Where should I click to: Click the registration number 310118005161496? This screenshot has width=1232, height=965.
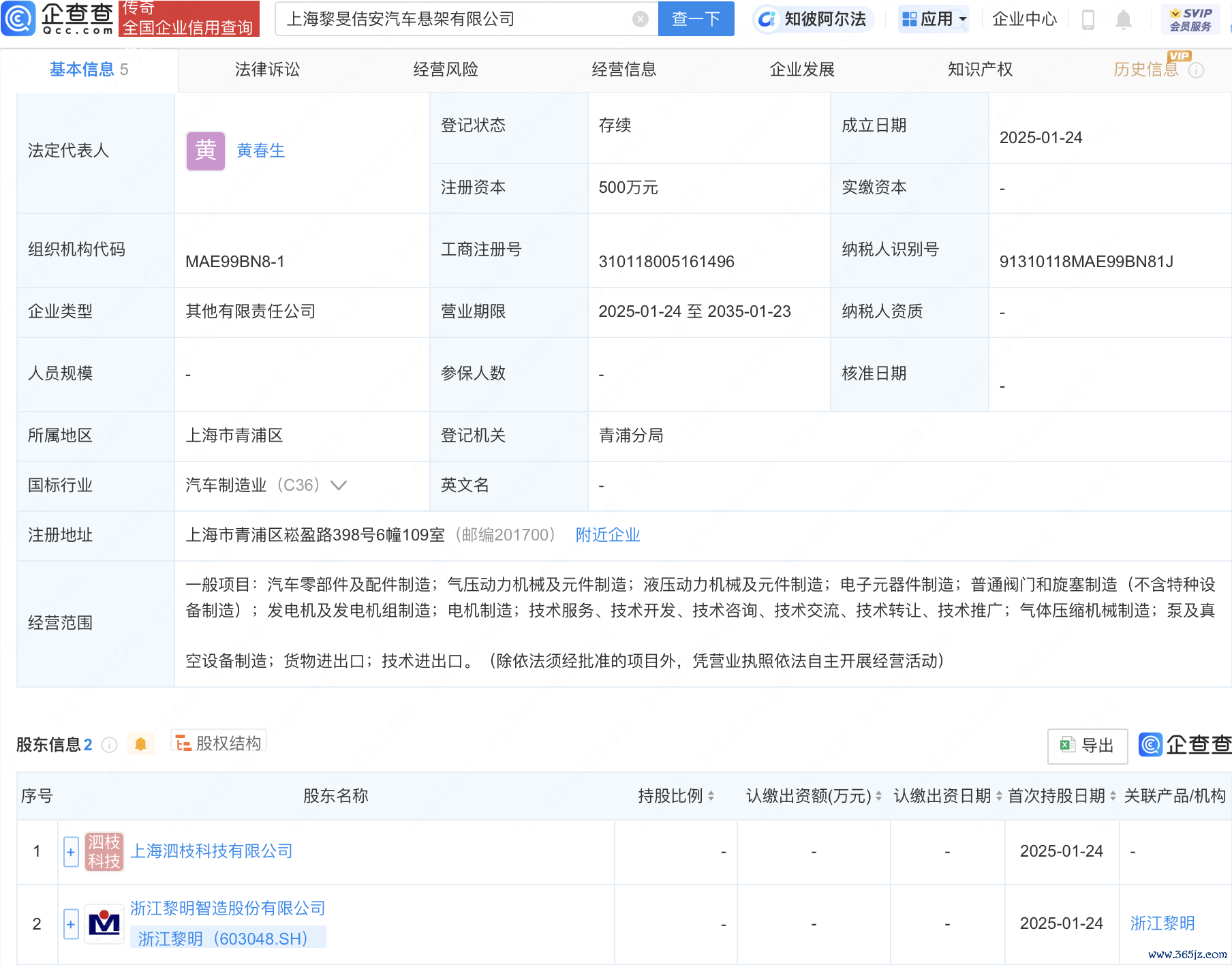click(666, 262)
